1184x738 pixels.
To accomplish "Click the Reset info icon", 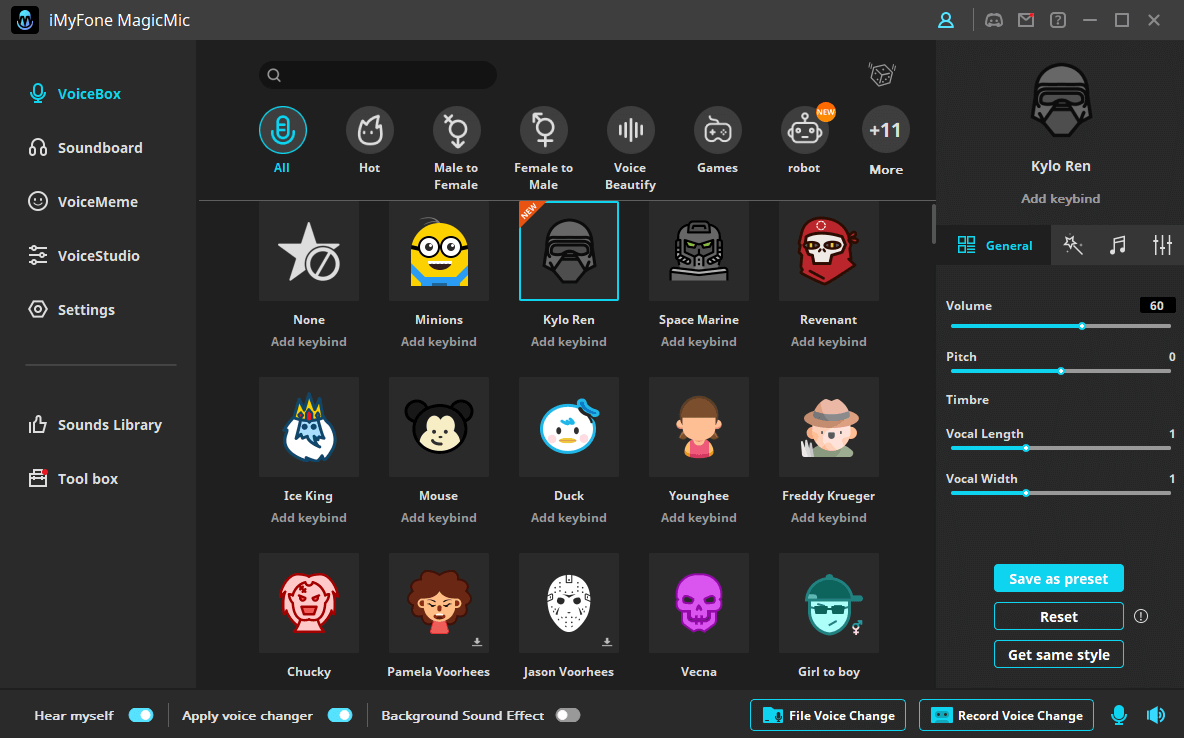I will (1141, 616).
